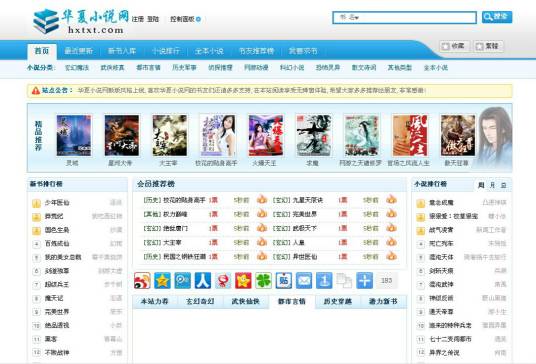Open the 新书入库 navigation item
536x364 pixels.
[122, 51]
